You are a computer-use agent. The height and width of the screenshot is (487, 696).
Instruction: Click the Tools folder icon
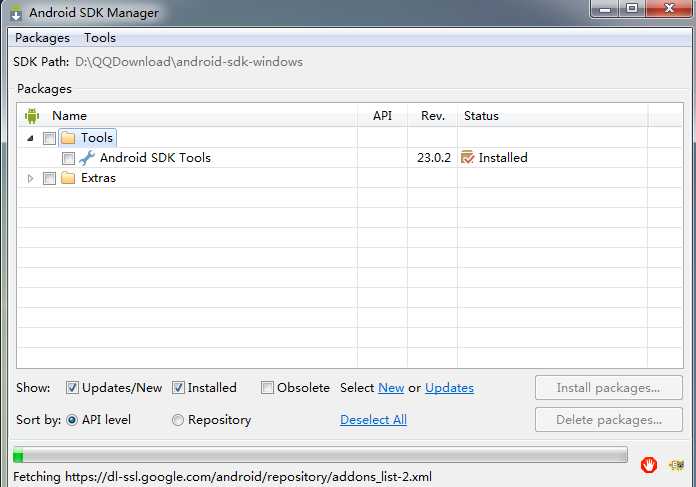pyautogui.click(x=68, y=138)
